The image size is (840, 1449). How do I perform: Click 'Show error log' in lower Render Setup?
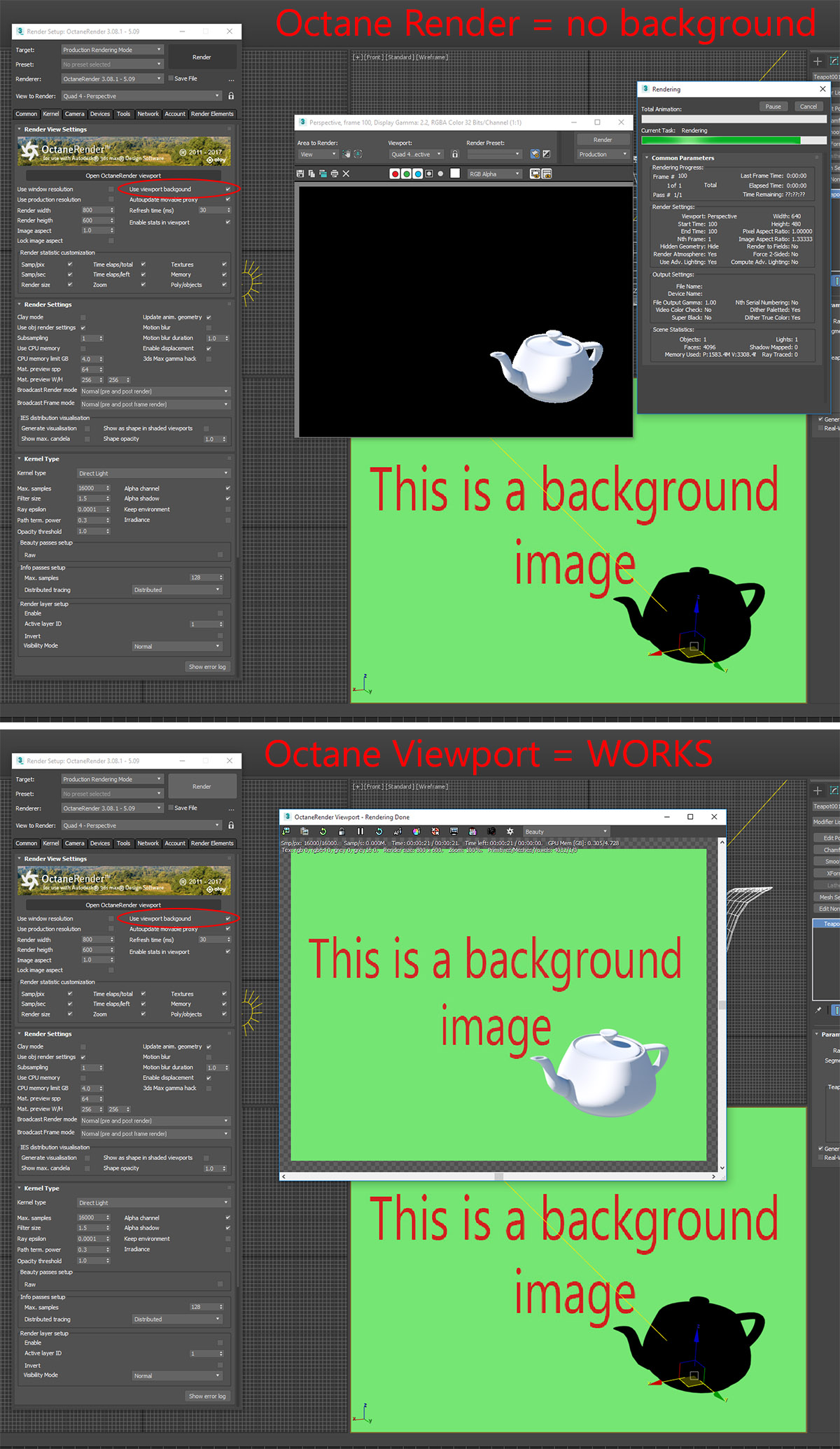(x=207, y=1396)
